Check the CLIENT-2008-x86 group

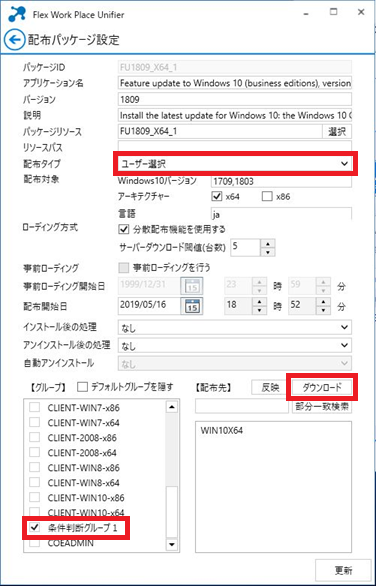pos(34,437)
